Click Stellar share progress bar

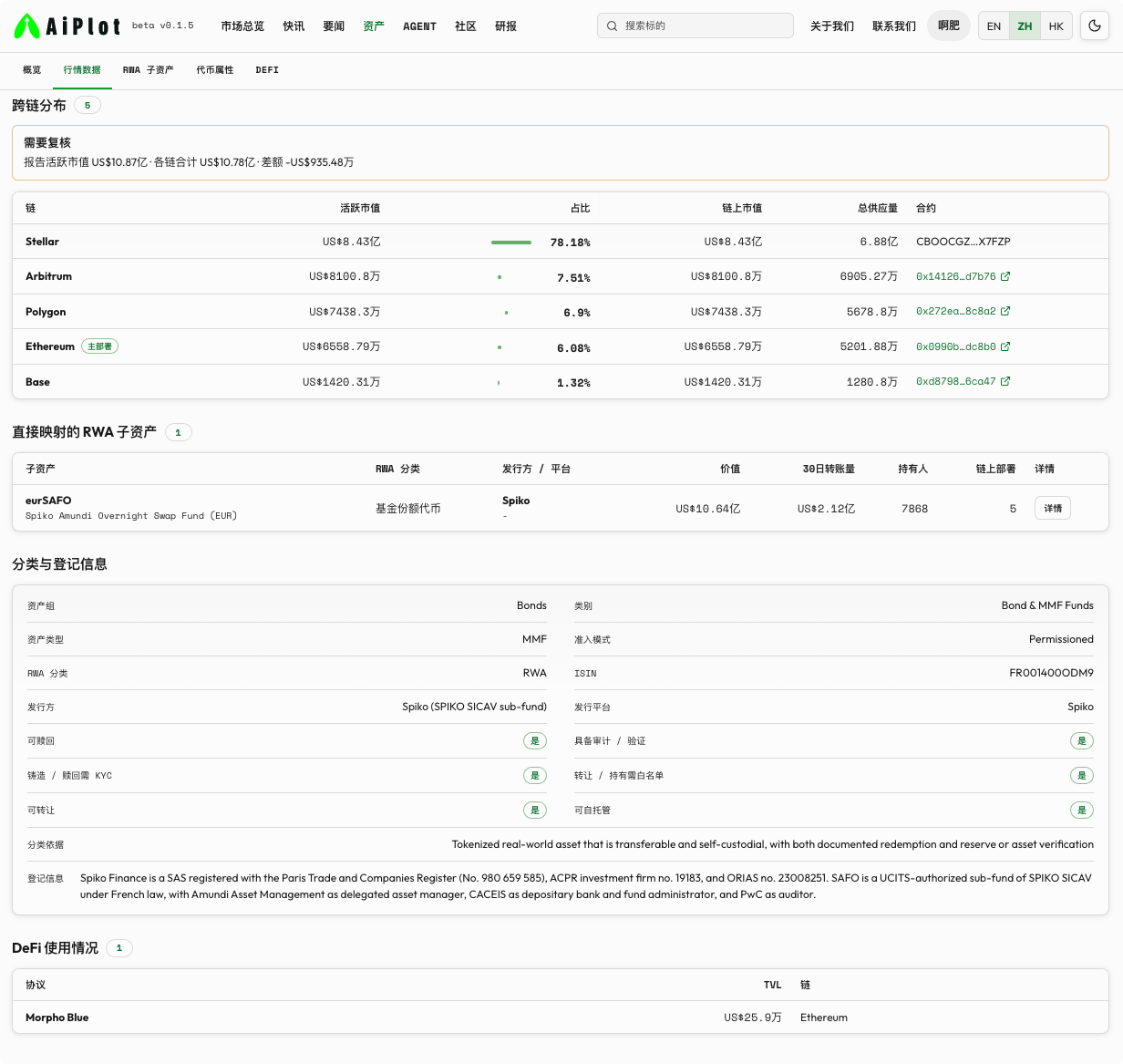pyautogui.click(x=511, y=243)
